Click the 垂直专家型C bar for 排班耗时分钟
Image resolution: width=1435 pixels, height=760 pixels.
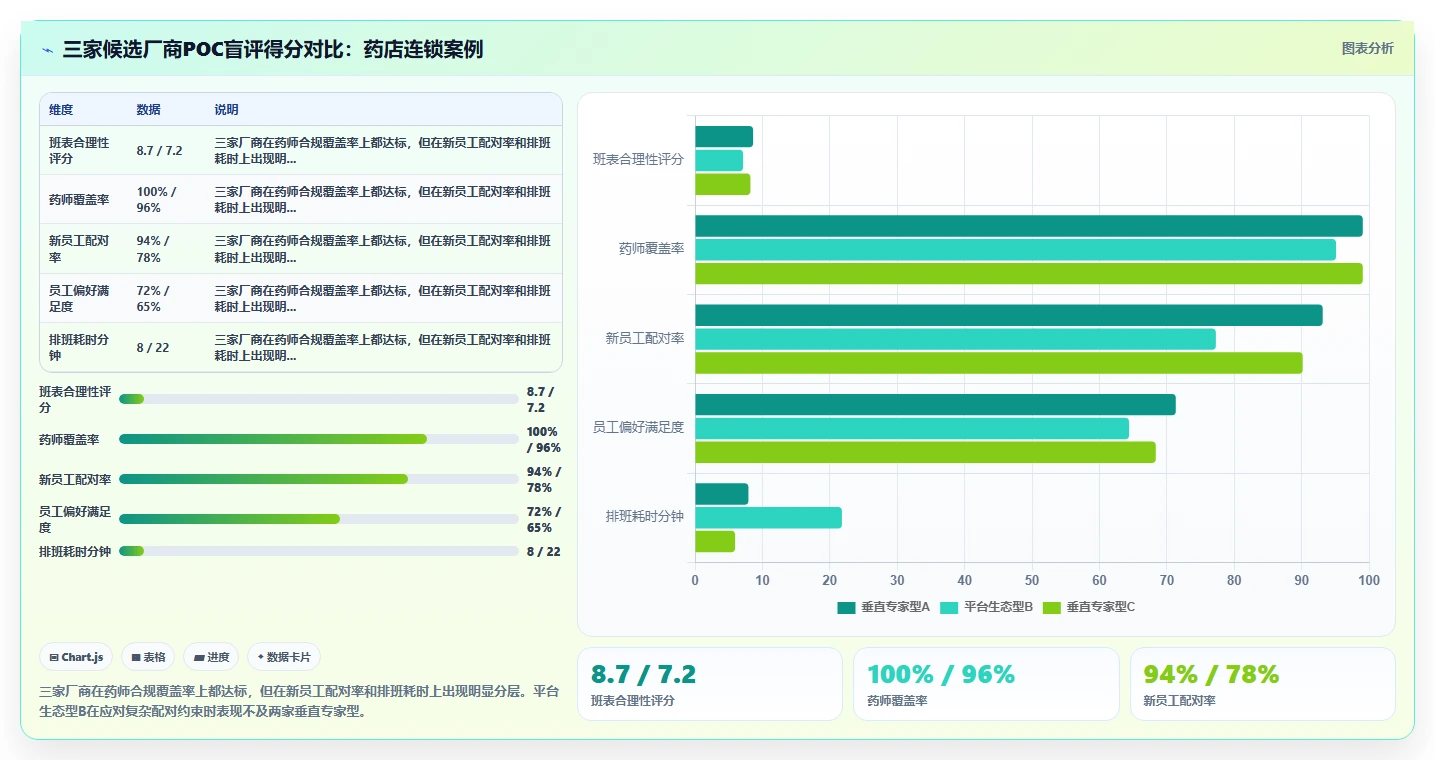click(715, 541)
